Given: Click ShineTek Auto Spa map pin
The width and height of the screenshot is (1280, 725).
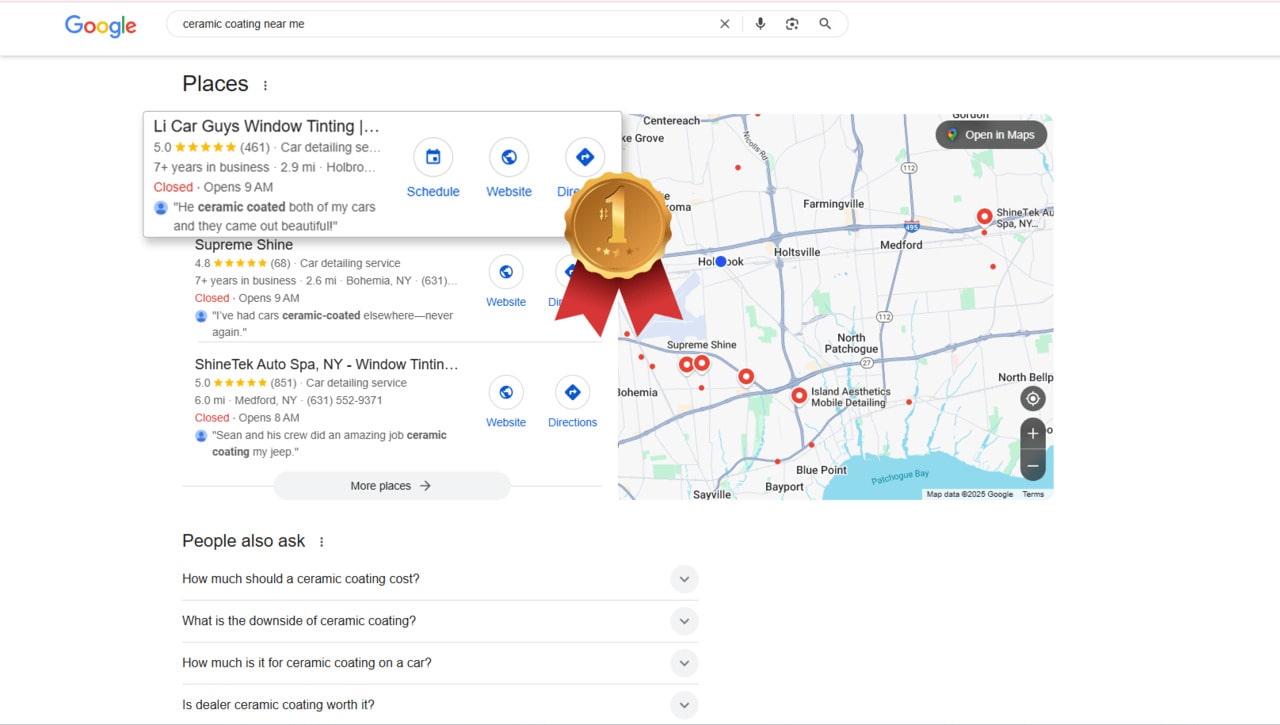Looking at the screenshot, I should pyautogui.click(x=984, y=216).
